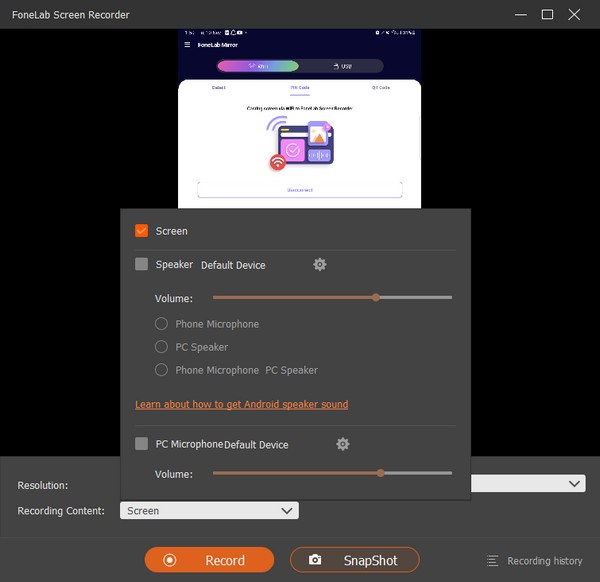Adjust the Speaker volume slider handle
600x582 pixels.
coord(376,297)
